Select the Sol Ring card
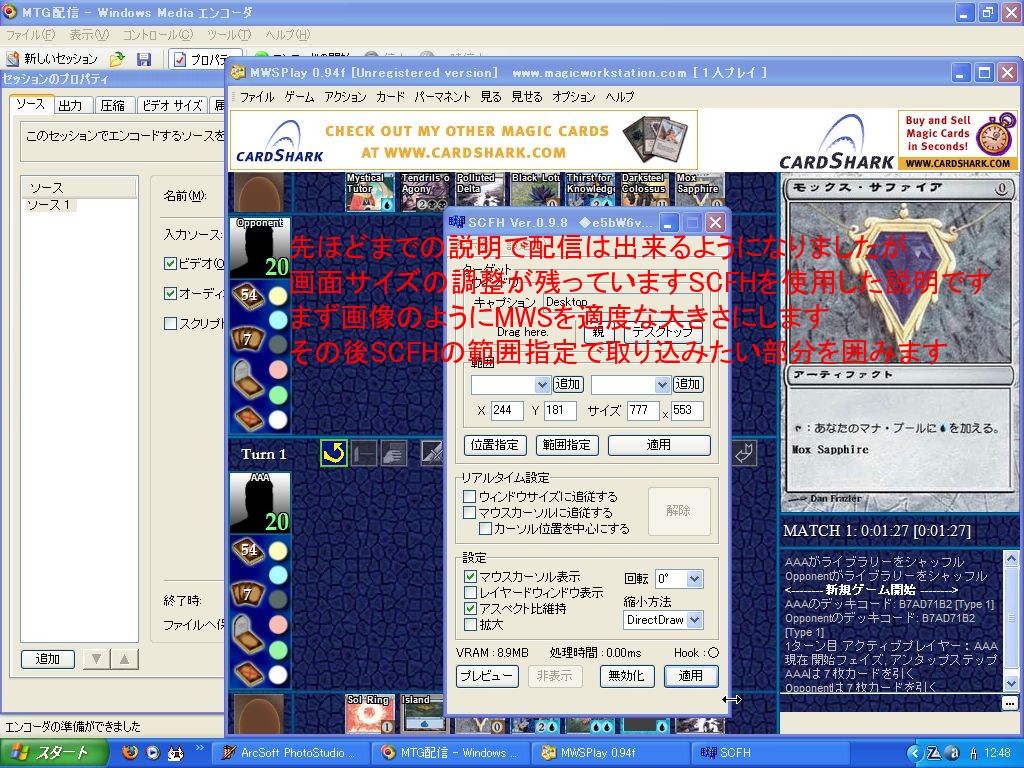The image size is (1024, 768). (x=370, y=714)
